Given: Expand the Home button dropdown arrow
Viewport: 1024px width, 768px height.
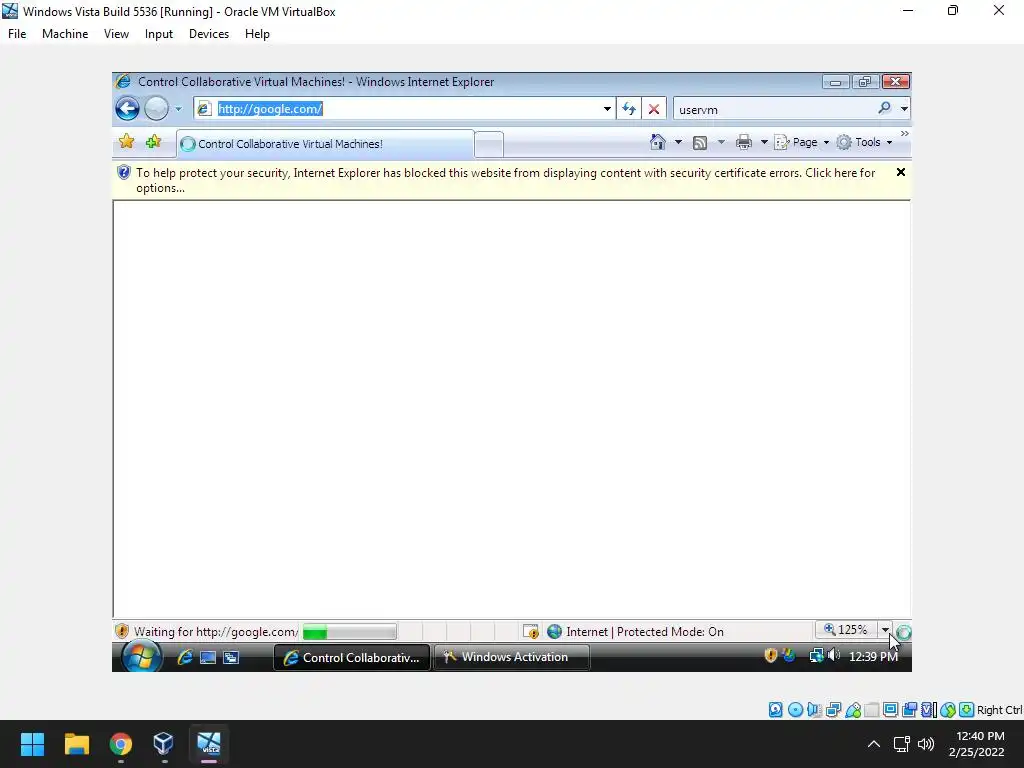Looking at the screenshot, I should [x=678, y=142].
